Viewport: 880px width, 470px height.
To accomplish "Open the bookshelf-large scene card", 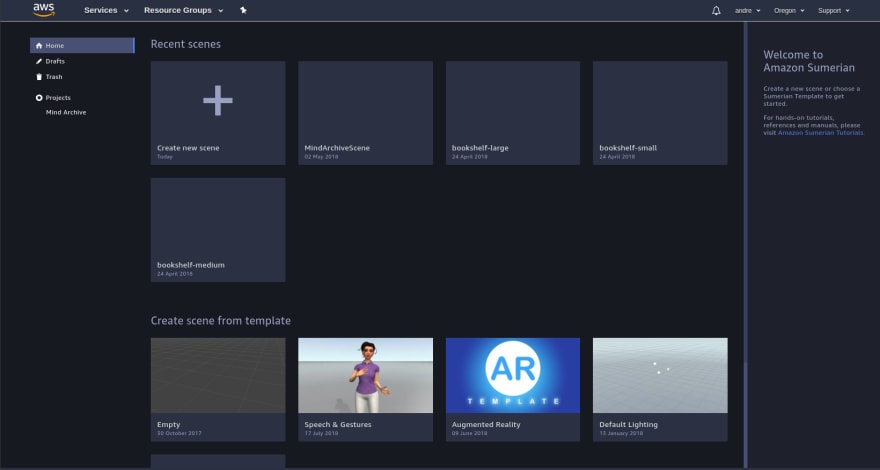I will [x=513, y=113].
